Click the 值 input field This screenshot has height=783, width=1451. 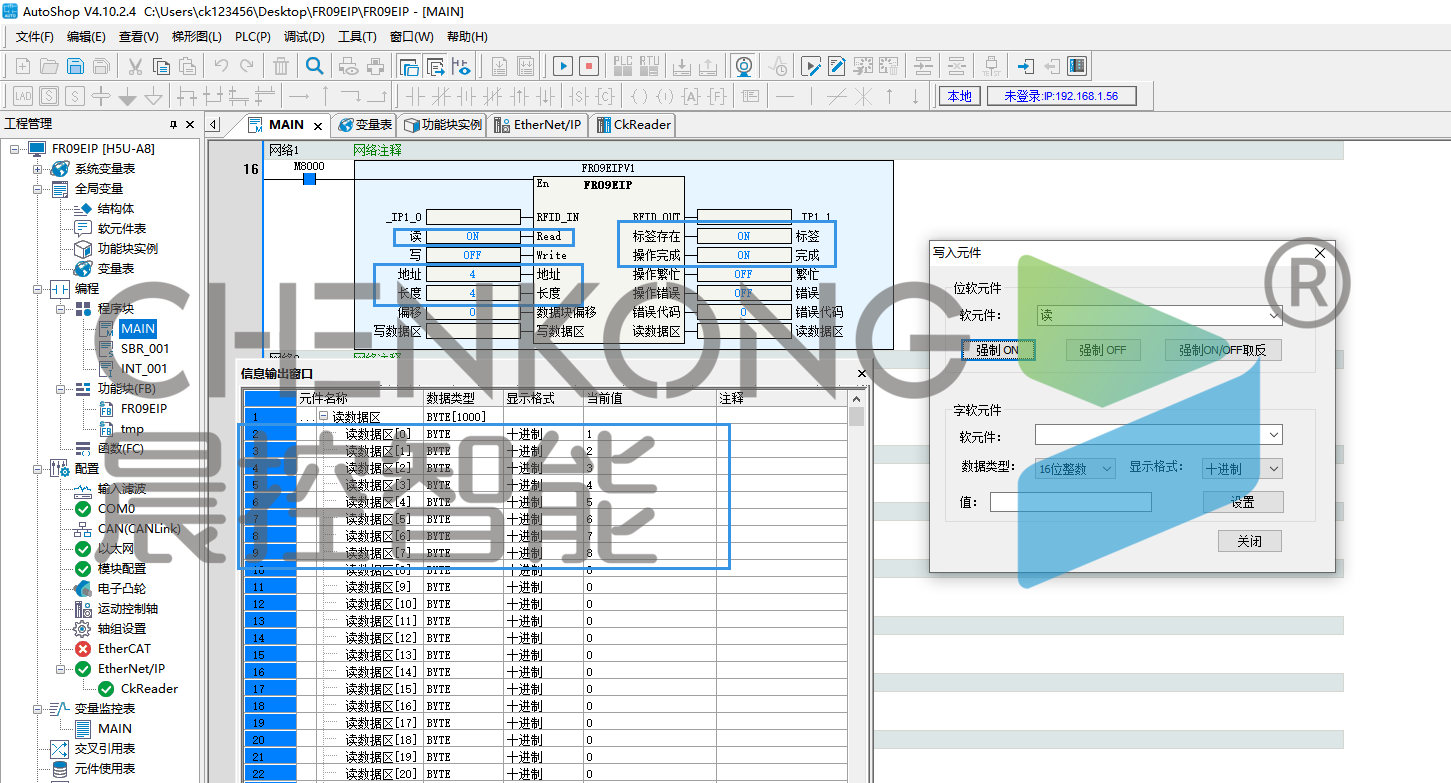tap(1070, 502)
